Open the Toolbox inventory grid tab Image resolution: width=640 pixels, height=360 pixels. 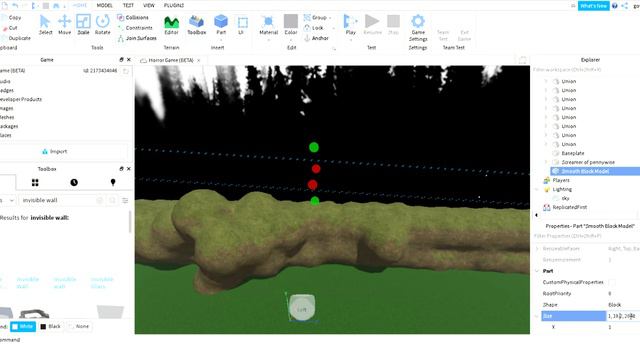coord(35,182)
